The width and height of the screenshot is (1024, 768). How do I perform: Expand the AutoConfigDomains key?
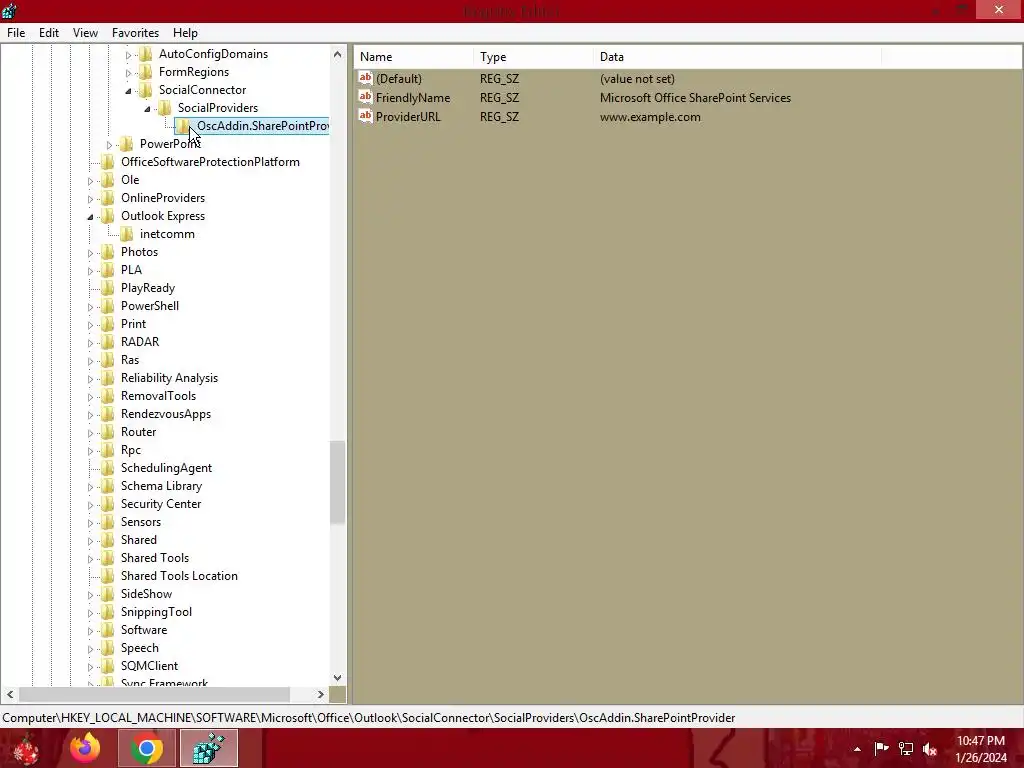point(129,55)
